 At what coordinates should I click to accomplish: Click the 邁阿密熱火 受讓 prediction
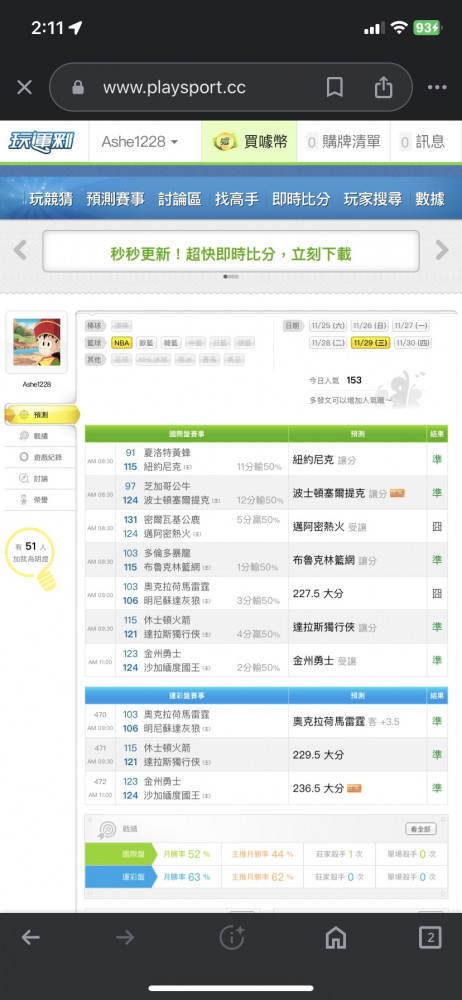tap(329, 527)
